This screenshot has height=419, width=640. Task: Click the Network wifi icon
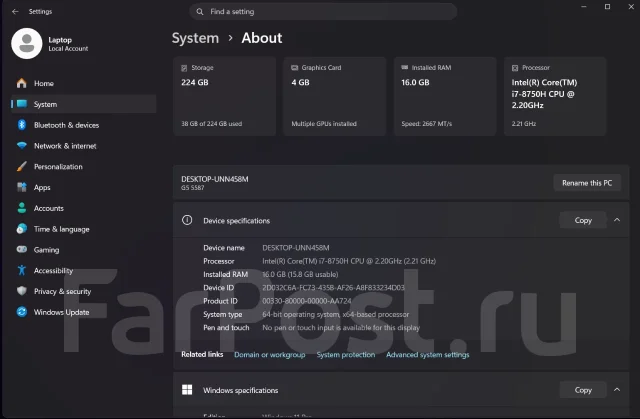[x=22, y=146]
